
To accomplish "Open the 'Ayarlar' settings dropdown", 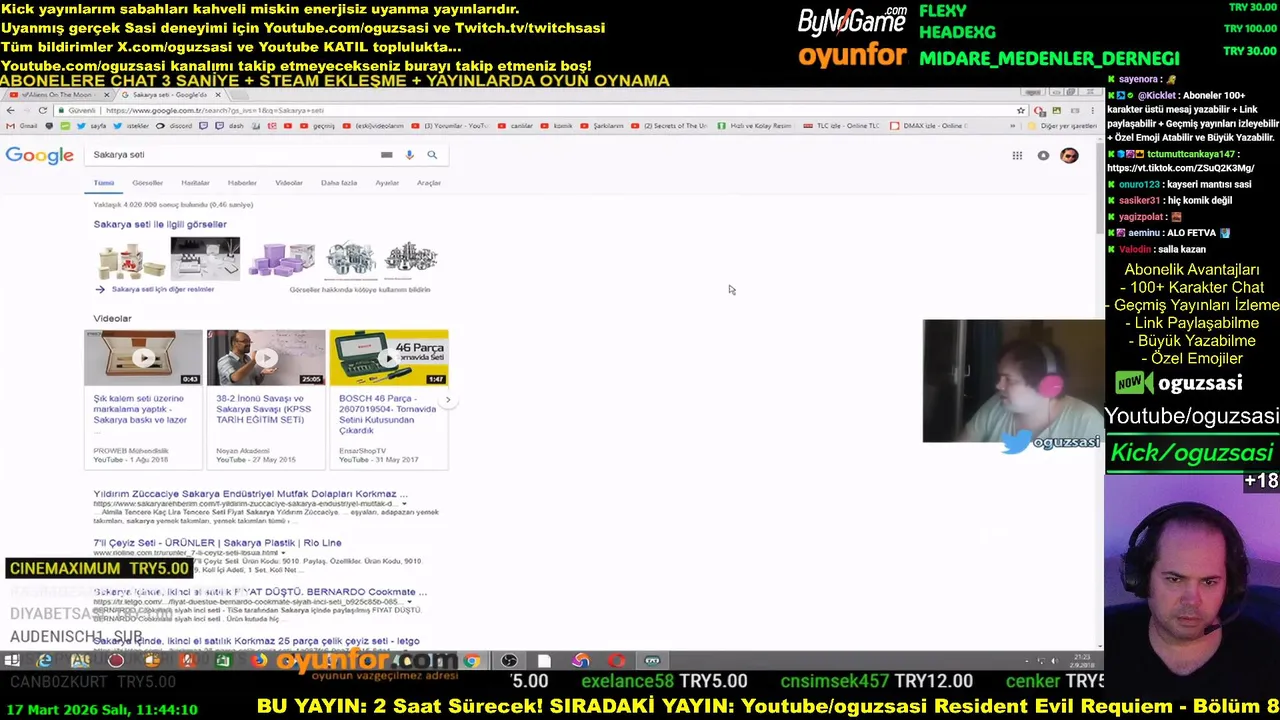I will (x=387, y=183).
